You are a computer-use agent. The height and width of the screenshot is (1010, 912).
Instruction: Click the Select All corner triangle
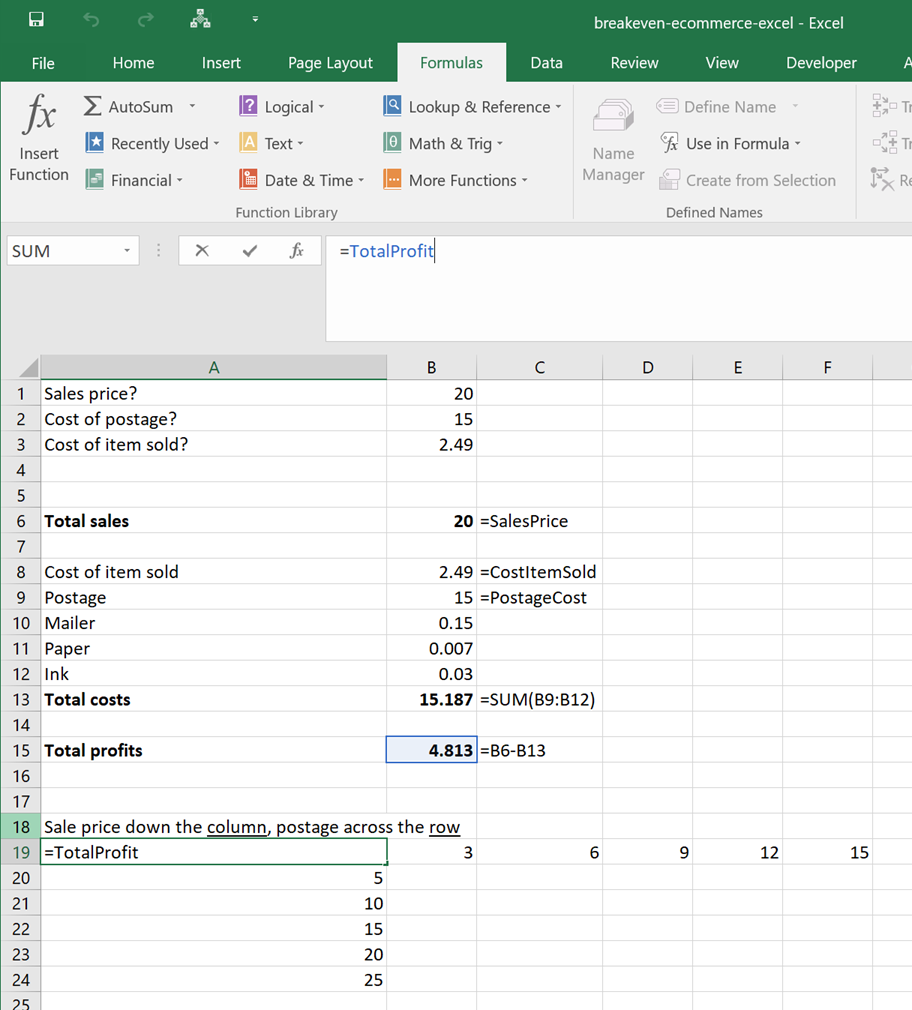(29, 367)
